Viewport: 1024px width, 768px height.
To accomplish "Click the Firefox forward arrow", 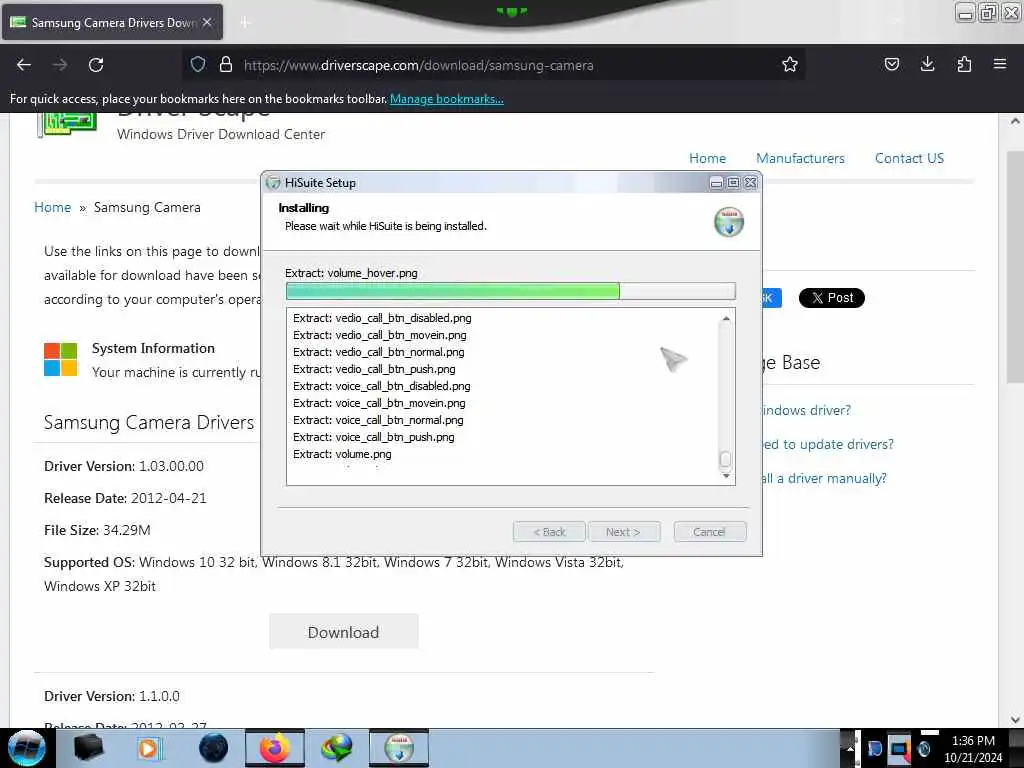I will [60, 65].
